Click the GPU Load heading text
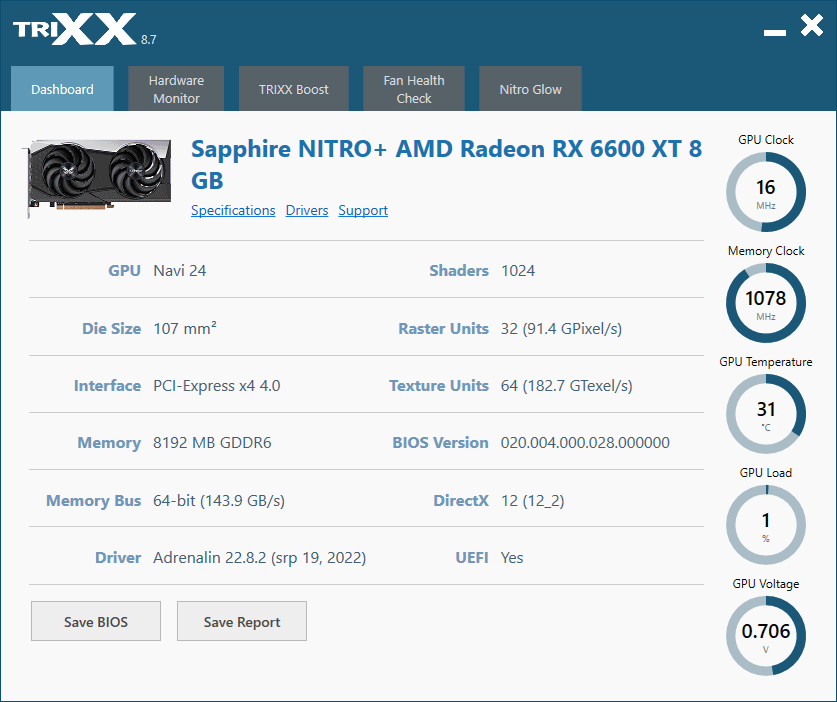 [766, 473]
